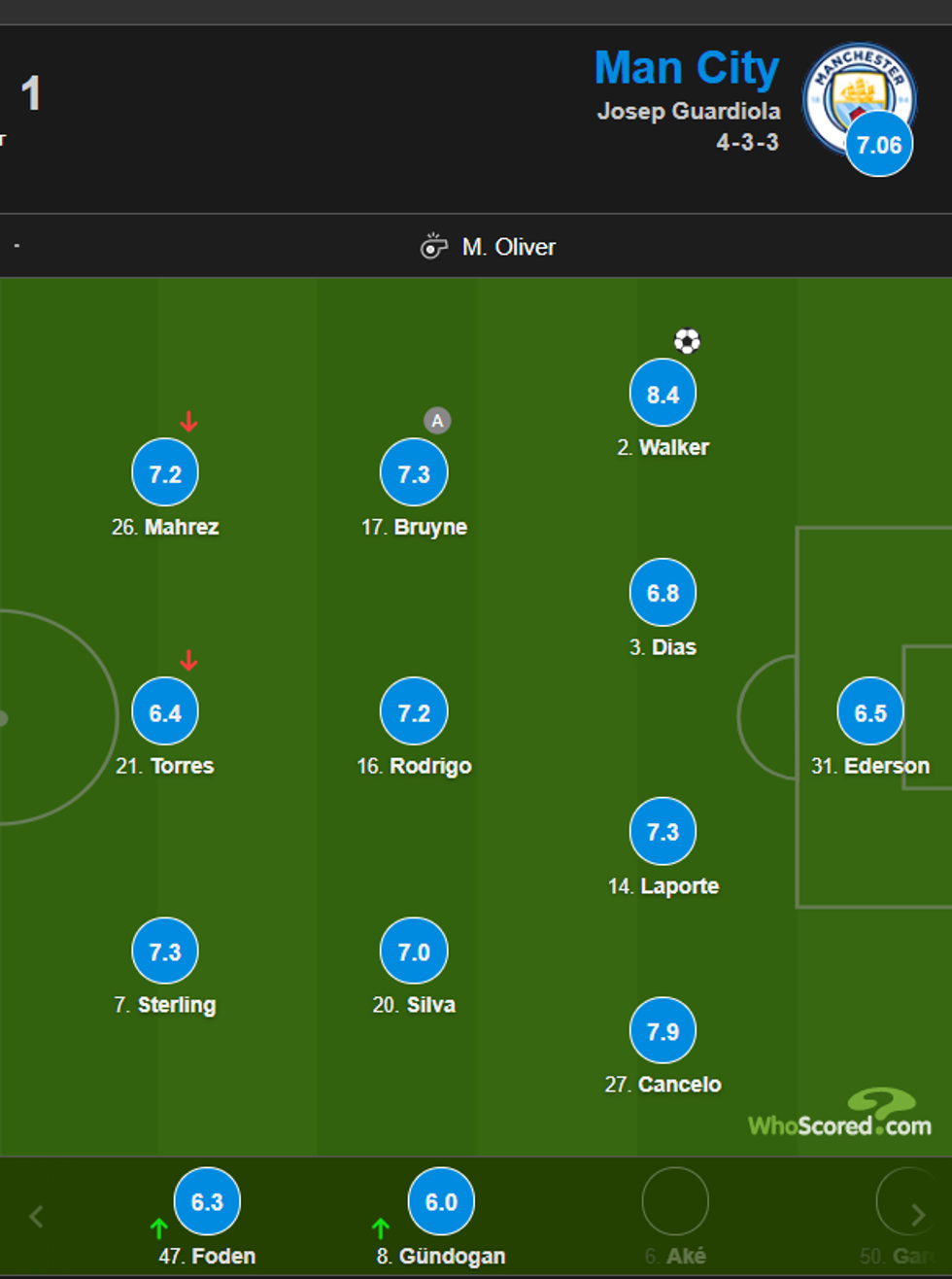The width and height of the screenshot is (952, 1279).
Task: Select substitute Foden's 6.3 rating
Action: (x=207, y=1202)
